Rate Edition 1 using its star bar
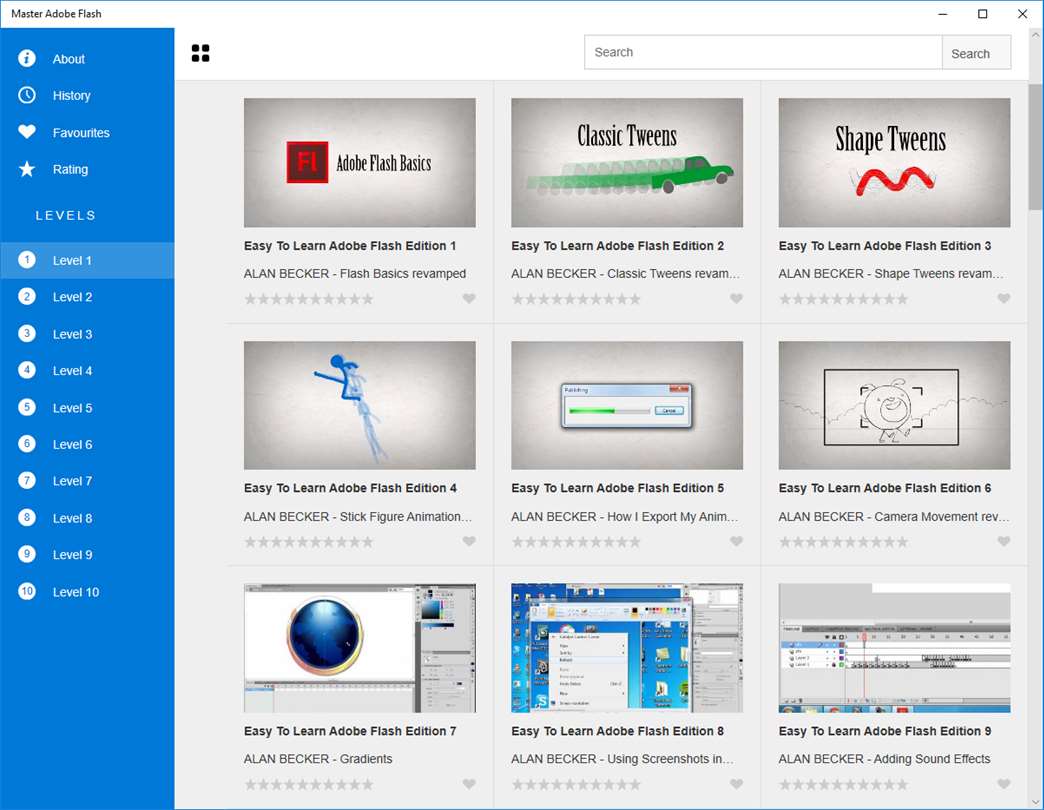Screen dimensions: 1044x810 click(x=309, y=299)
